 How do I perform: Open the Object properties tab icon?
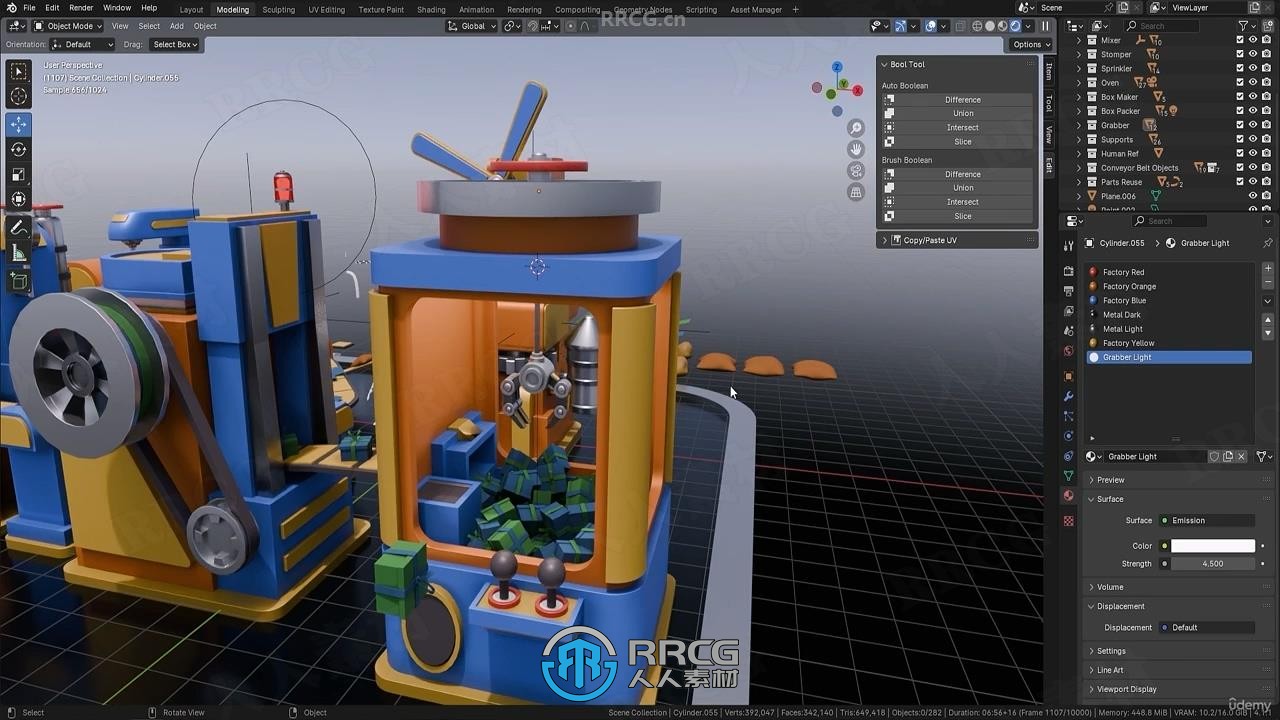(1068, 376)
